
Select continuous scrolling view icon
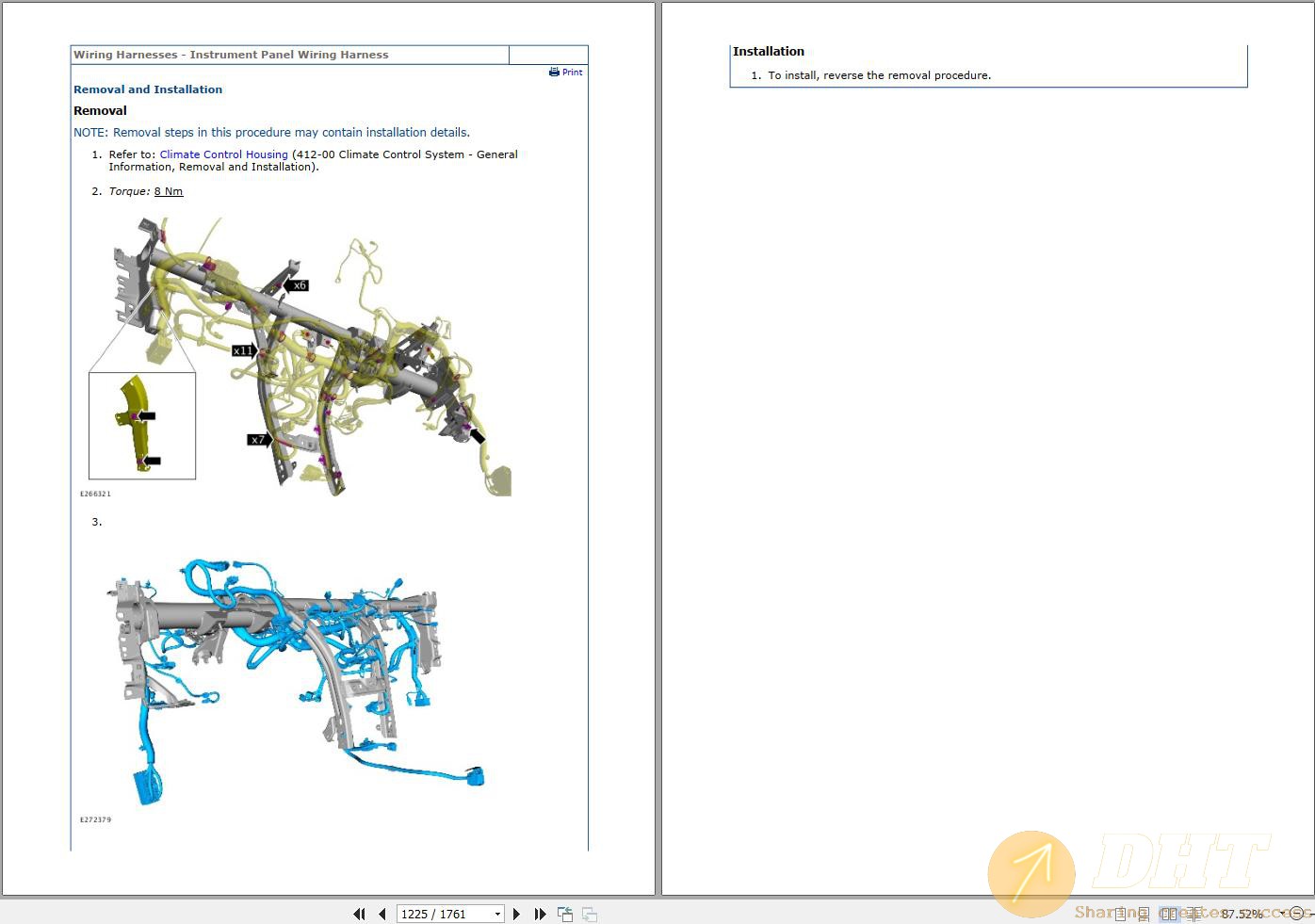point(1144,914)
